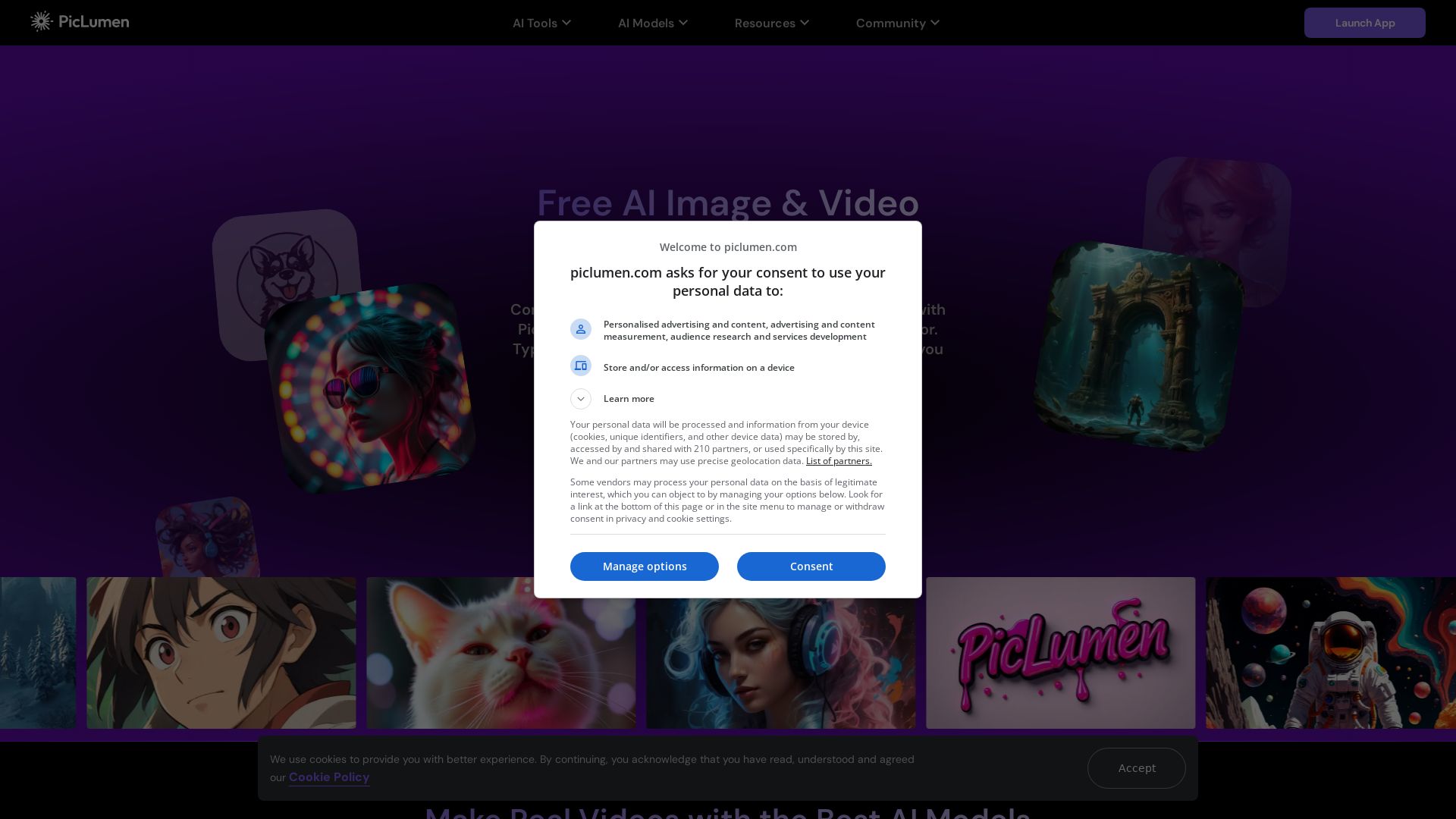
Task: Click the PicLumen starburst logo icon
Action: pyautogui.click(x=41, y=21)
